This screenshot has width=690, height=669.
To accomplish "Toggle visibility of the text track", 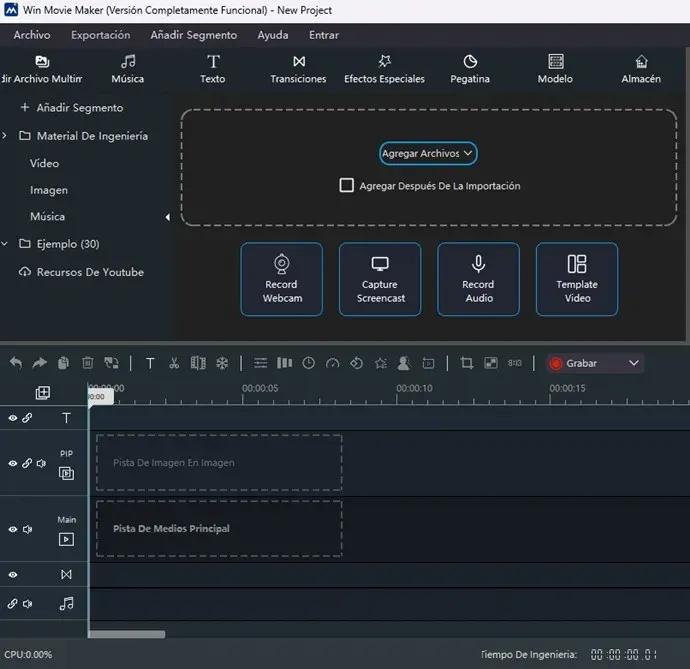I will click(13, 418).
